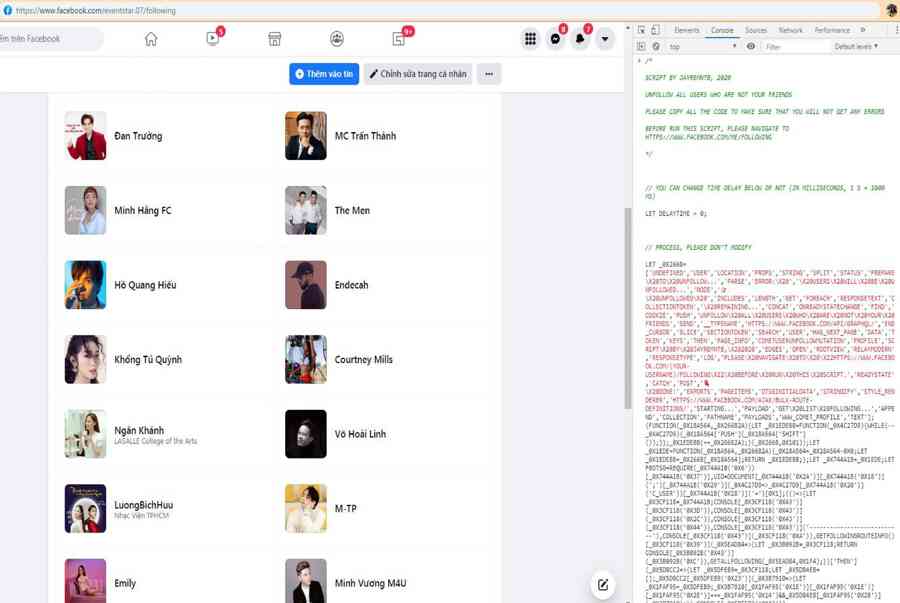
Task: Click 'Thêm vào tin' button
Action: pos(324,74)
